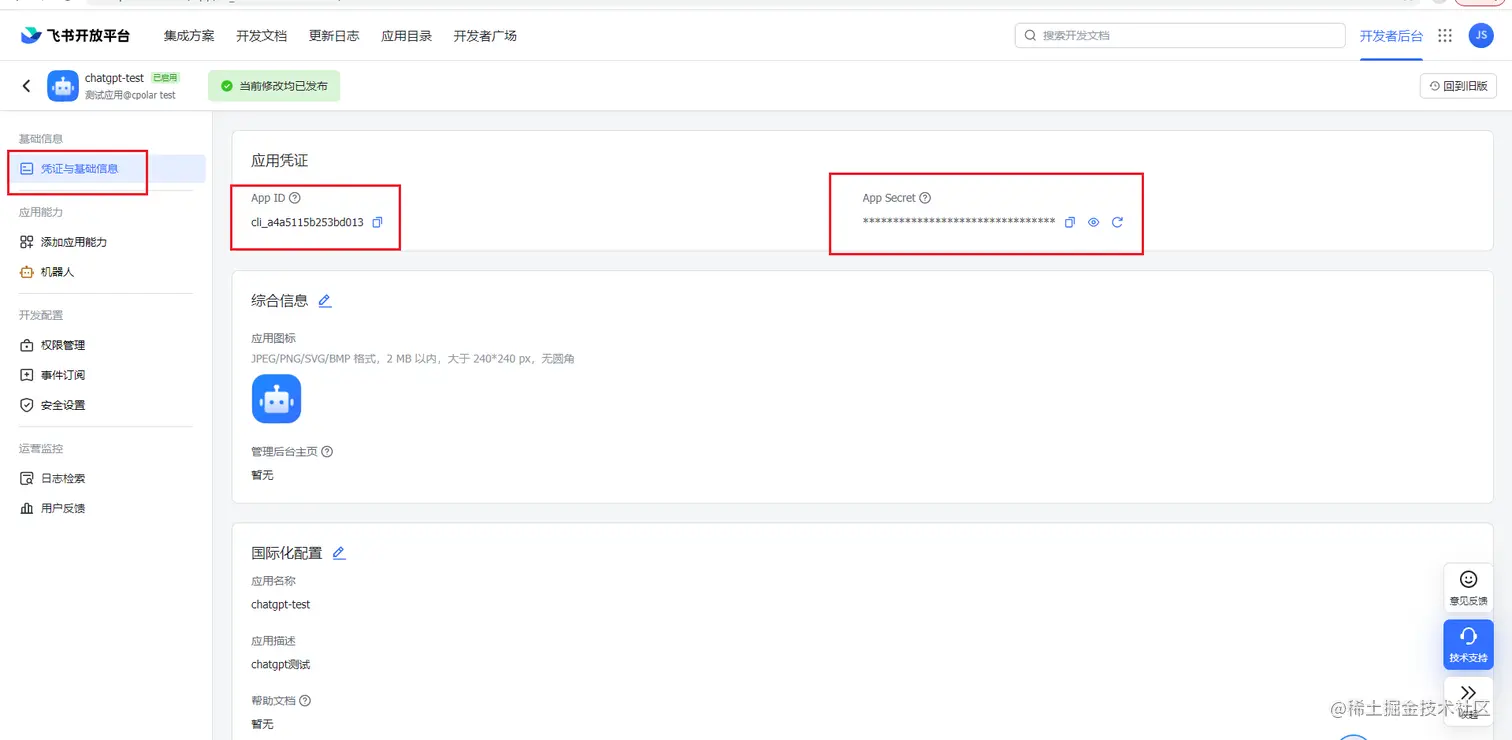Open 集成方案 in top navigation
Image resolution: width=1512 pixels, height=740 pixels.
tap(189, 36)
